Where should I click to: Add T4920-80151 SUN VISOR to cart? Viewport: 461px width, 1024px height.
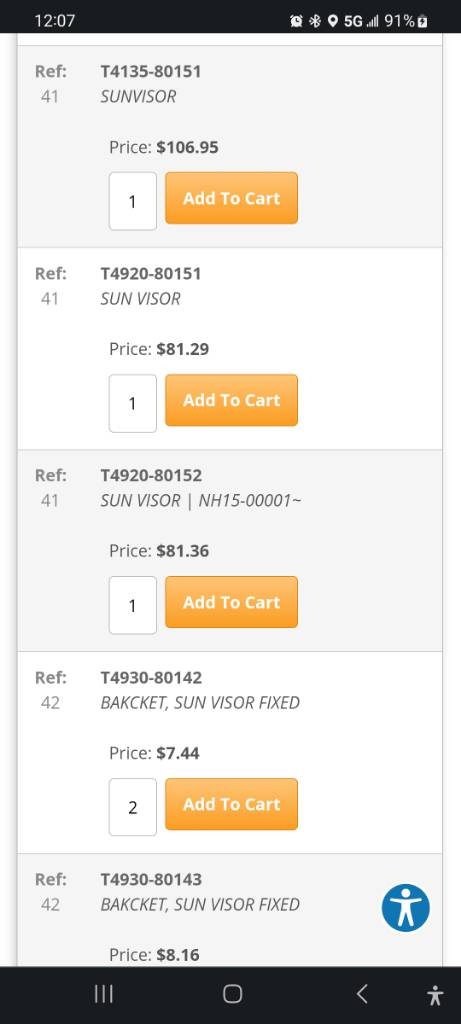[x=231, y=400]
